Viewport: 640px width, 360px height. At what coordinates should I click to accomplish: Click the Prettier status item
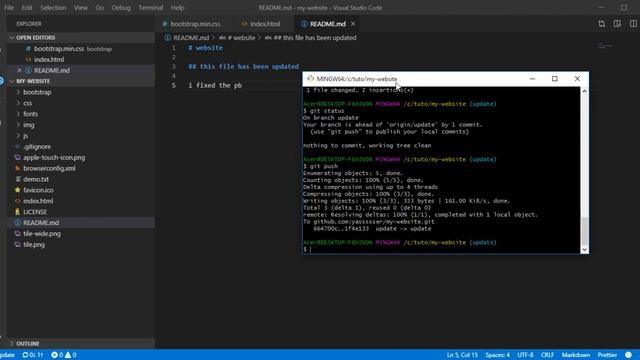point(607,355)
